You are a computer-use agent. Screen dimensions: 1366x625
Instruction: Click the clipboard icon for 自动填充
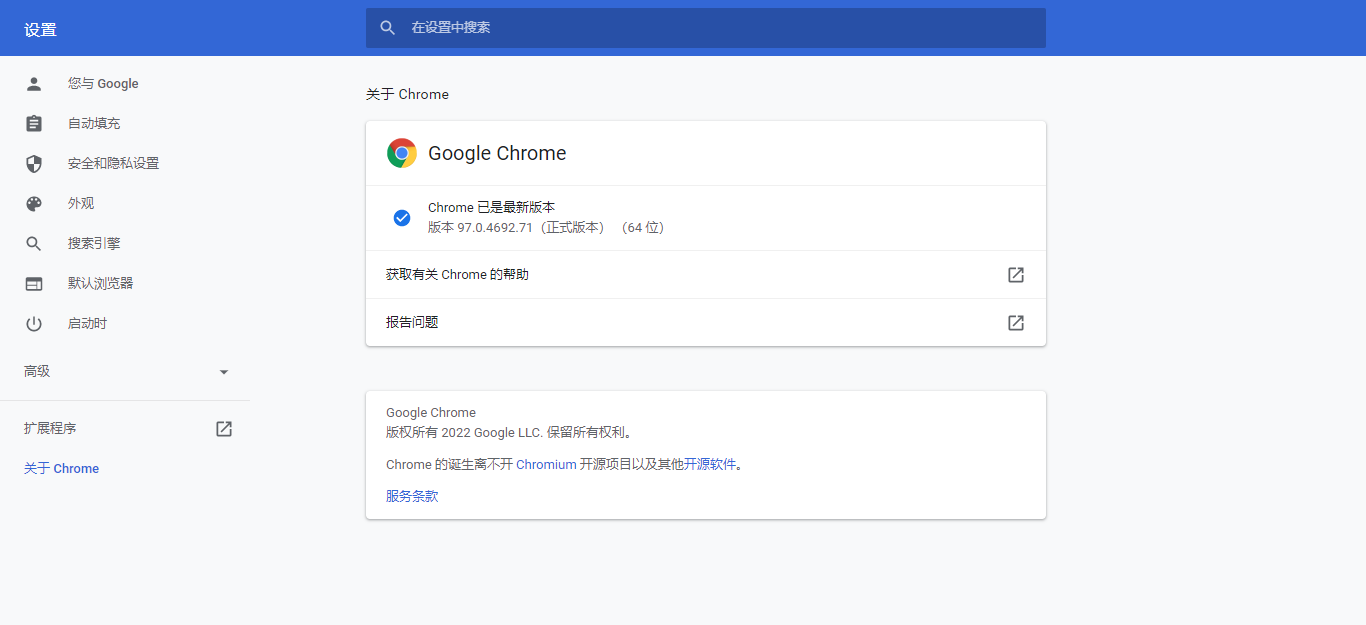(34, 124)
